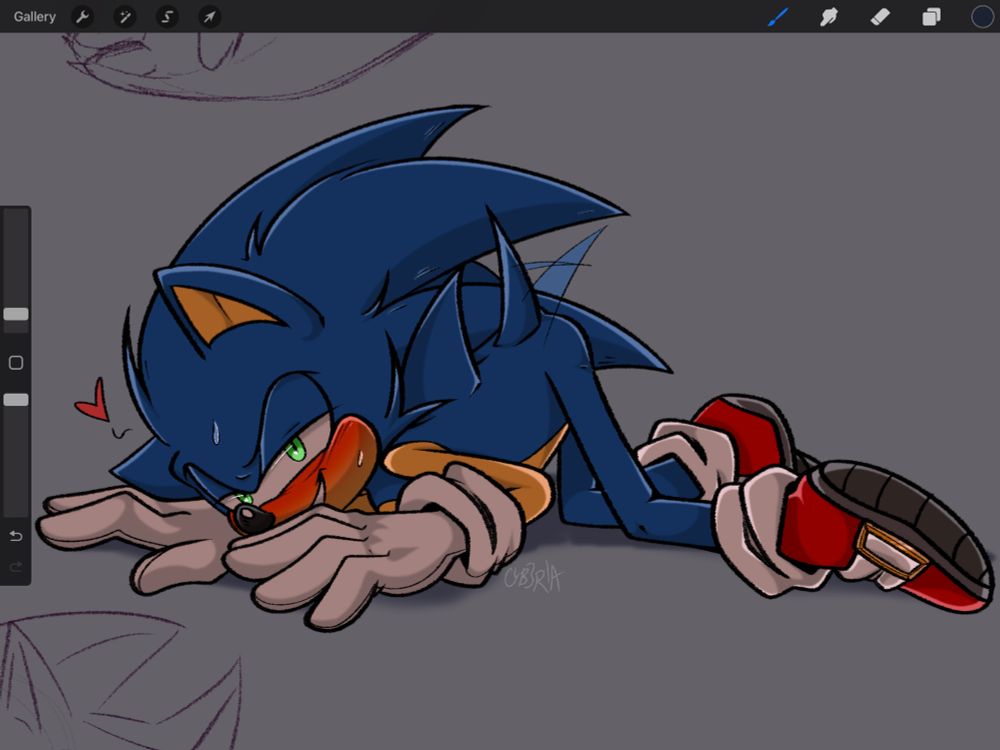Activate the Transform arrow tool
This screenshot has width=1000, height=750.
tap(210, 17)
